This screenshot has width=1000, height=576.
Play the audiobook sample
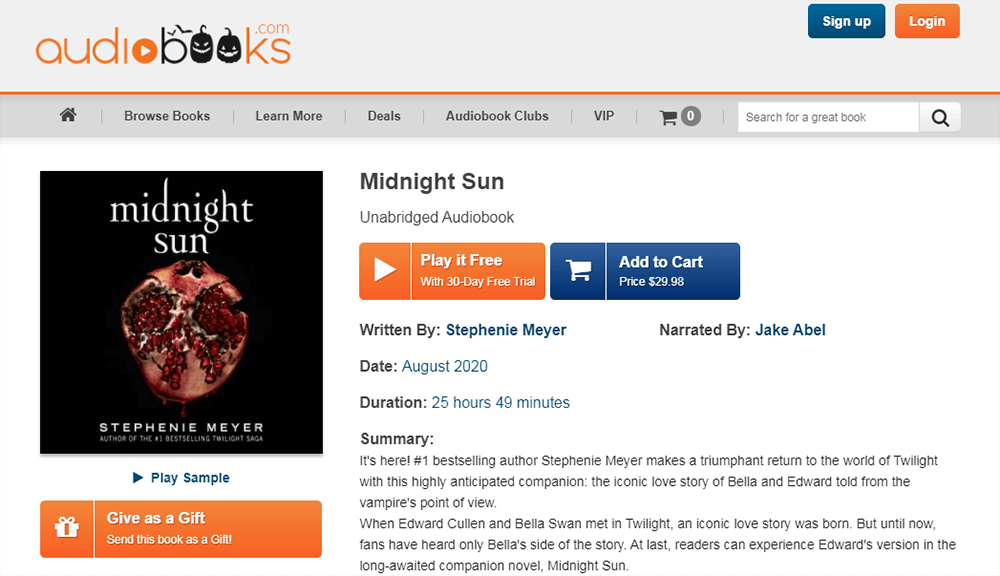coord(181,478)
